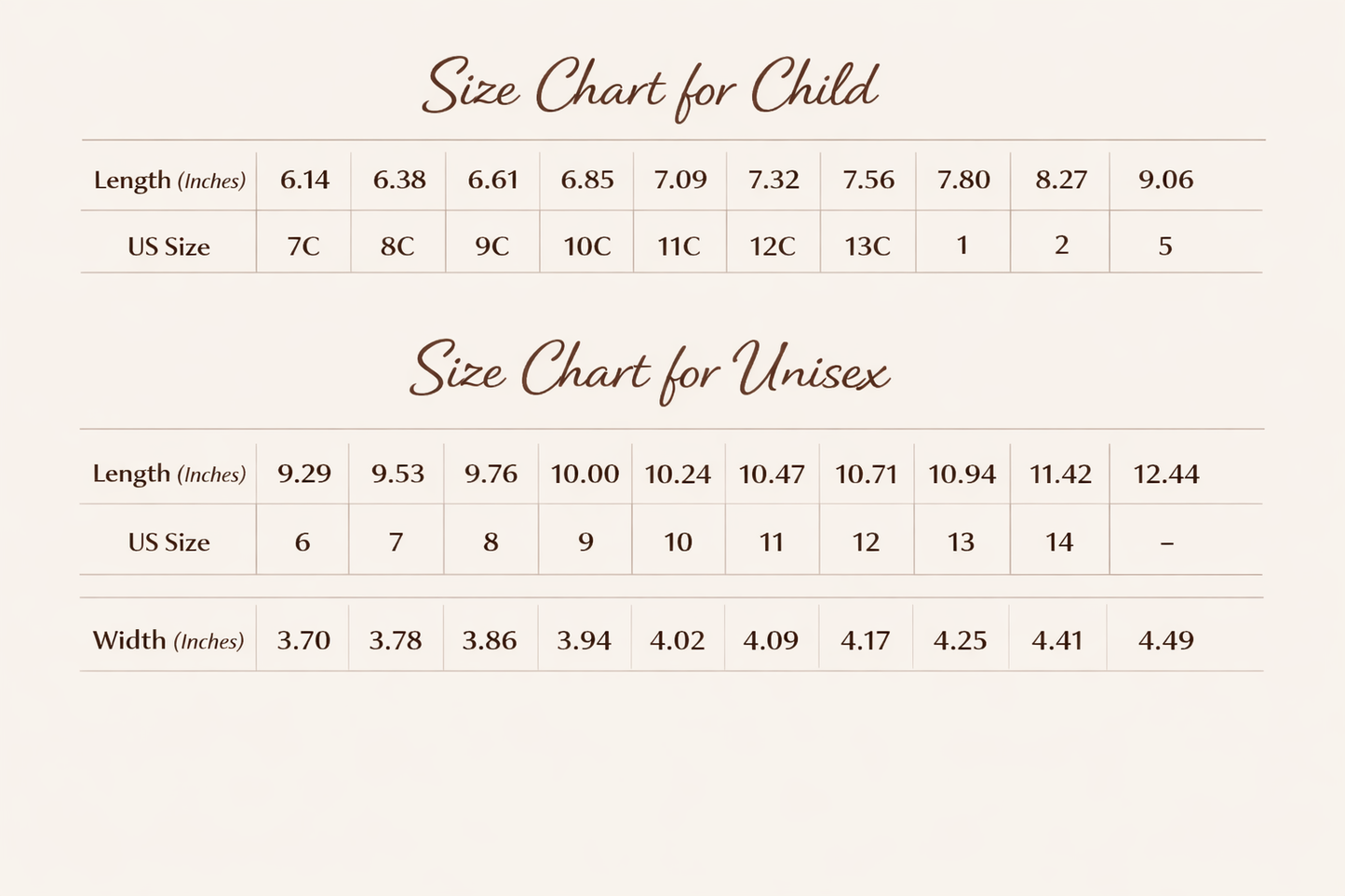Select the 8.27 length value
This screenshot has width=1345, height=896.
(1062, 180)
